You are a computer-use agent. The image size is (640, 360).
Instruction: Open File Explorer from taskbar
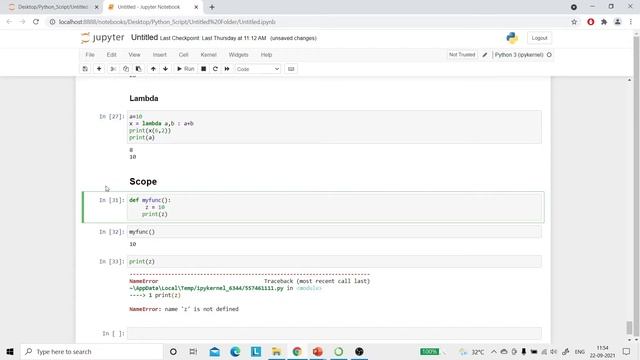(276, 351)
